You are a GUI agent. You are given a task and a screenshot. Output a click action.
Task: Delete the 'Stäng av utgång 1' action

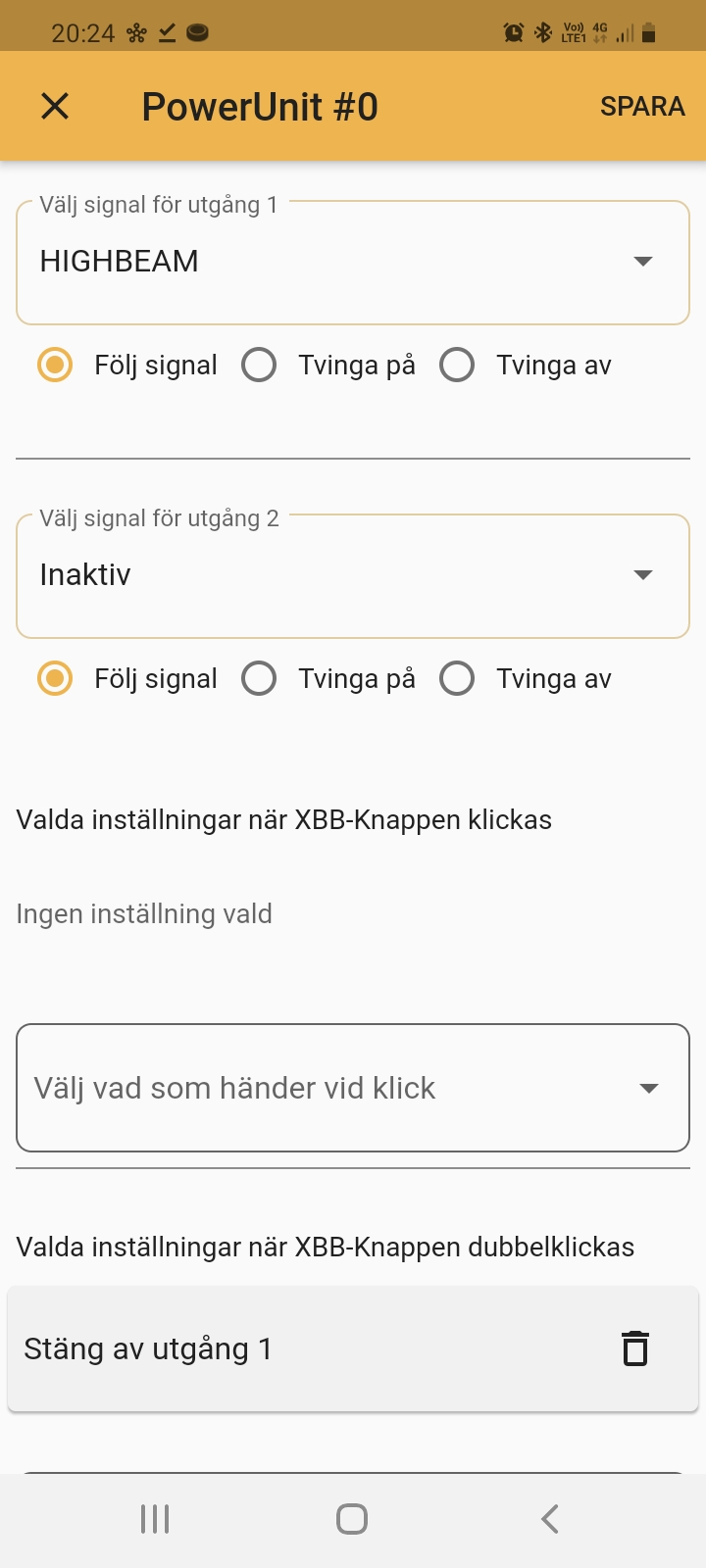point(635,1348)
